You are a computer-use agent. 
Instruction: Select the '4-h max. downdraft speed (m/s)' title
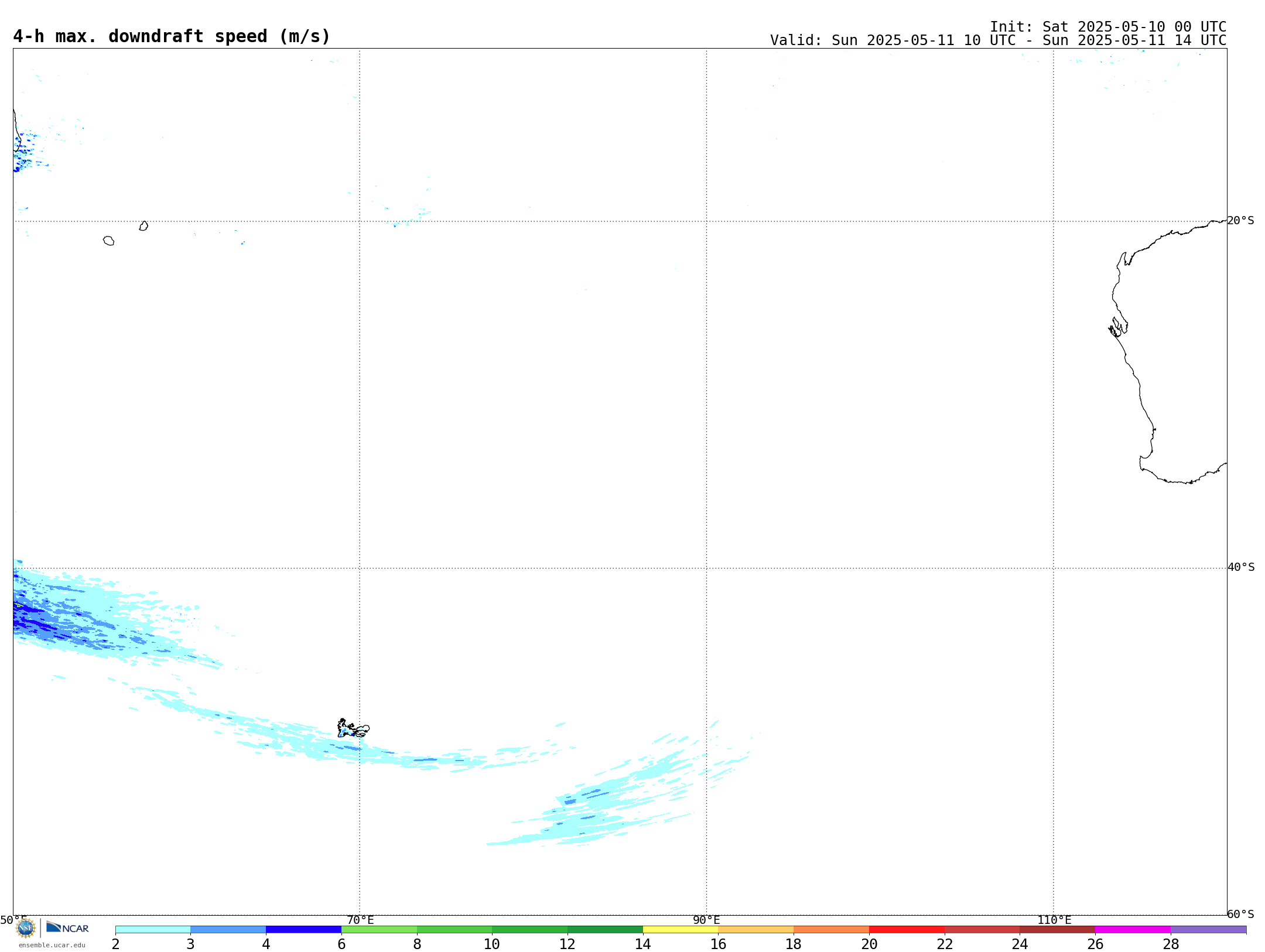(172, 36)
